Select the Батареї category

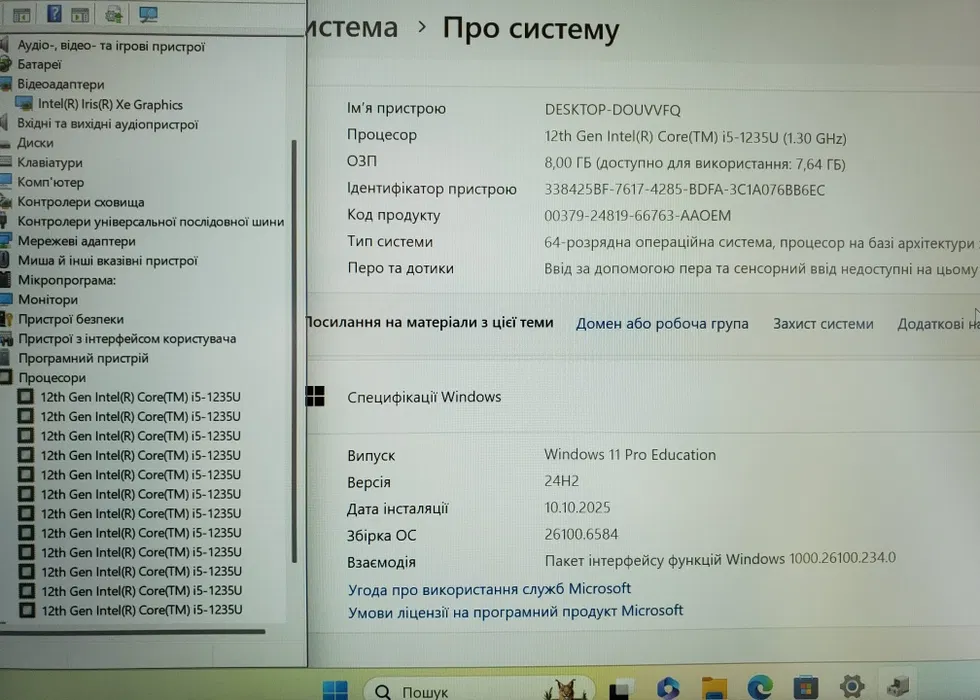click(x=39, y=64)
